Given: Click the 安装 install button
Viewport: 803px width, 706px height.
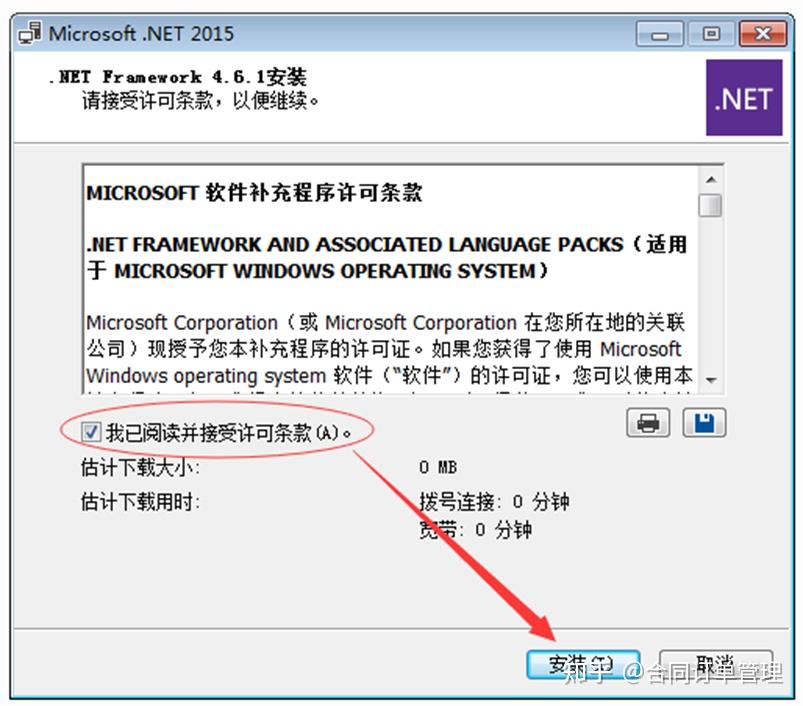Looking at the screenshot, I should (x=583, y=665).
